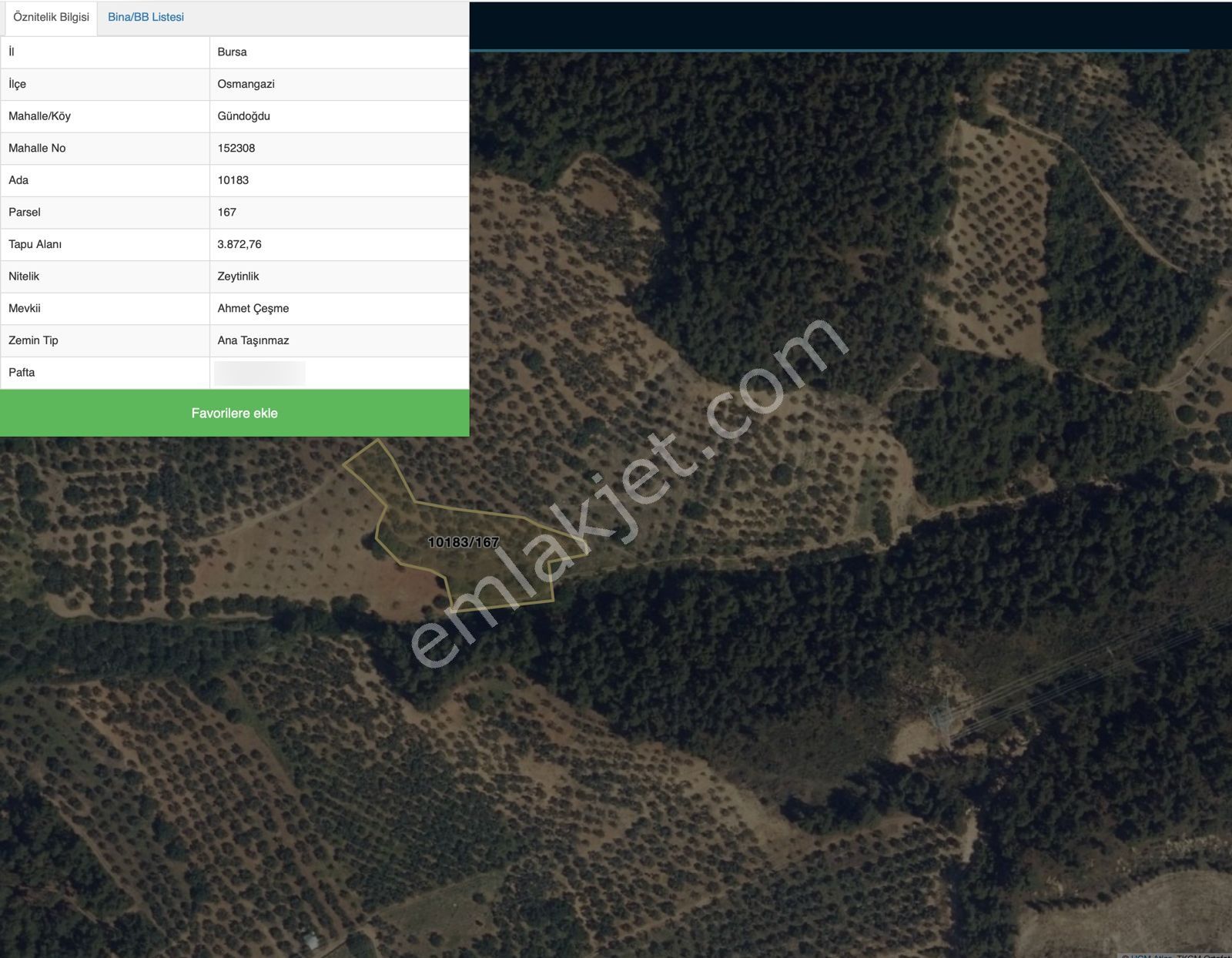
Task: Click the Ahmet Çeşme Mevkii cell
Action: click(253, 308)
